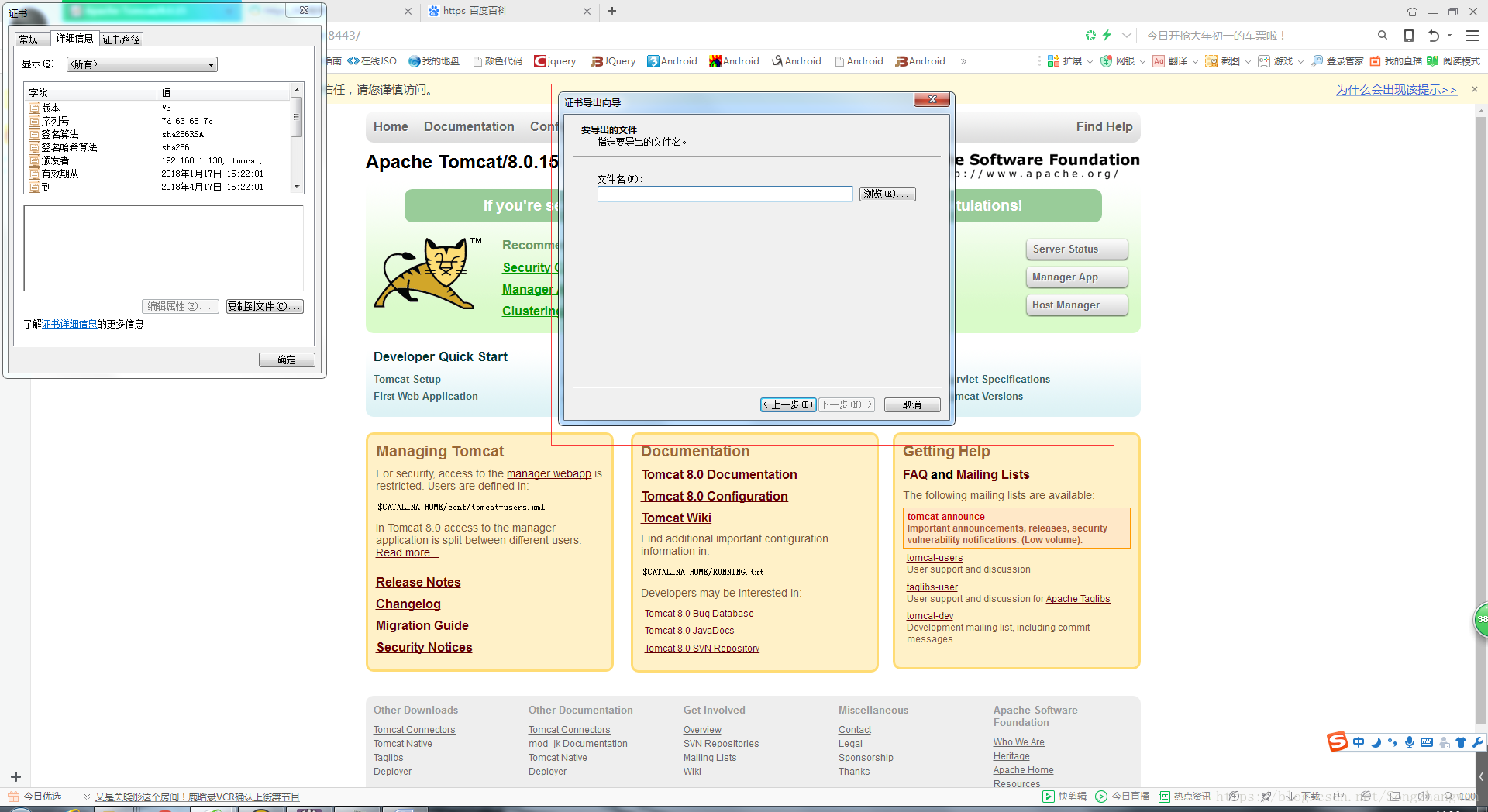Open the 游戏 games icon

(x=1264, y=61)
